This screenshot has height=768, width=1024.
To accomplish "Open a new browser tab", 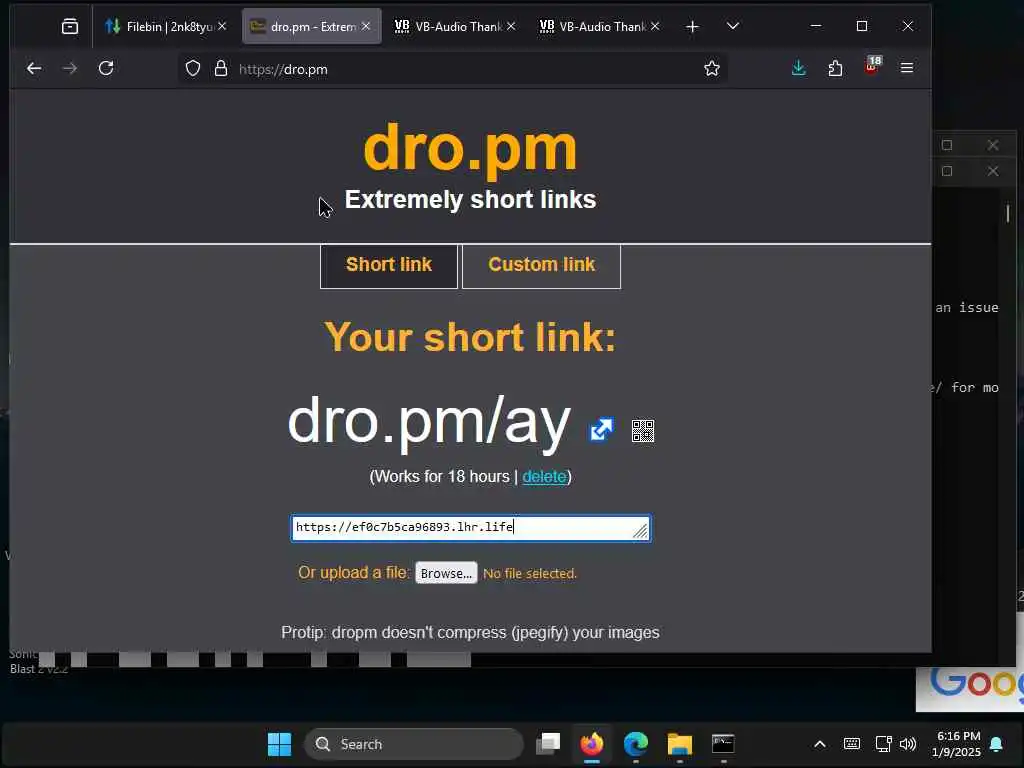I will click(x=692, y=27).
